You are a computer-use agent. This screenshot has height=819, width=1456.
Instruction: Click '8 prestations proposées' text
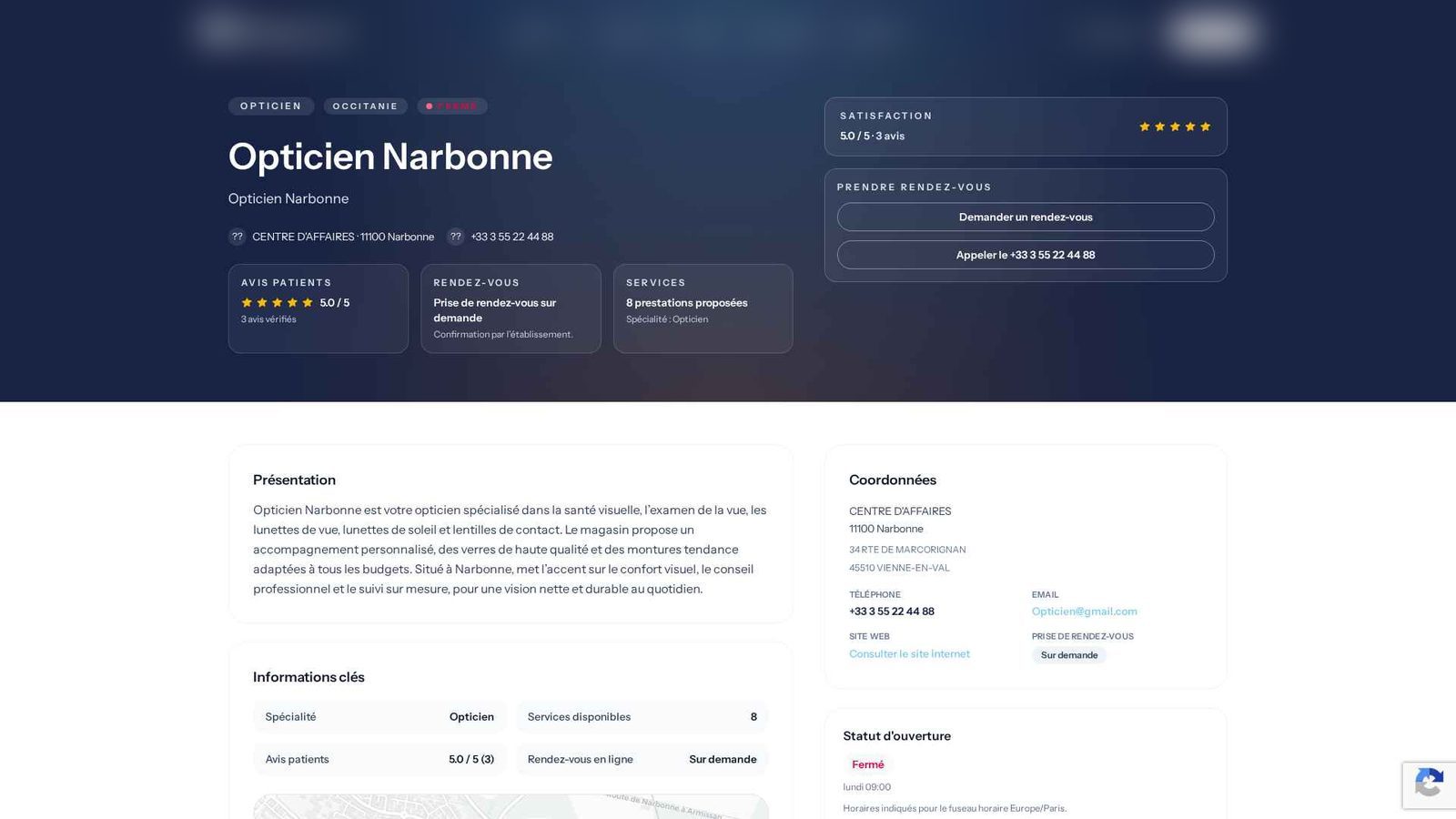(x=687, y=303)
